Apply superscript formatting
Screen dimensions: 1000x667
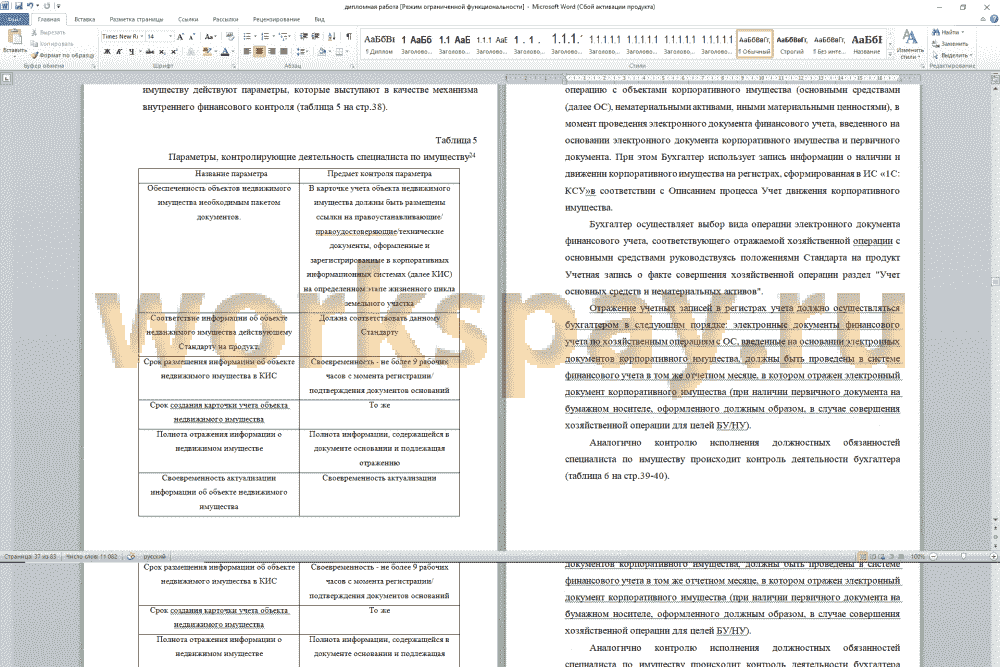coord(173,52)
